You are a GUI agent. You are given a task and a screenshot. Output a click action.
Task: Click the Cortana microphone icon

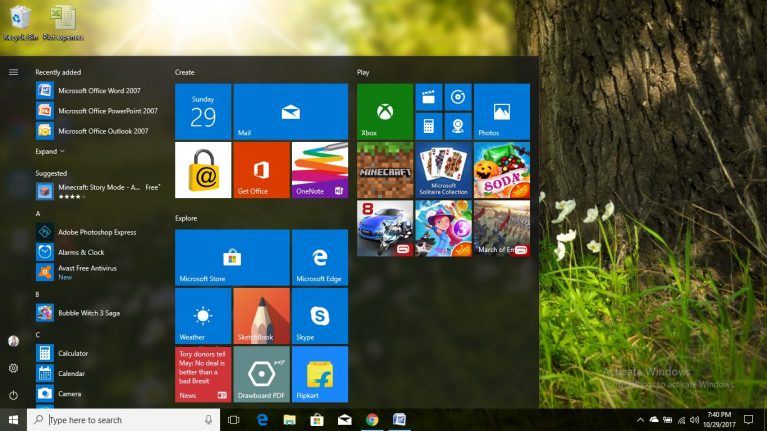click(208, 420)
